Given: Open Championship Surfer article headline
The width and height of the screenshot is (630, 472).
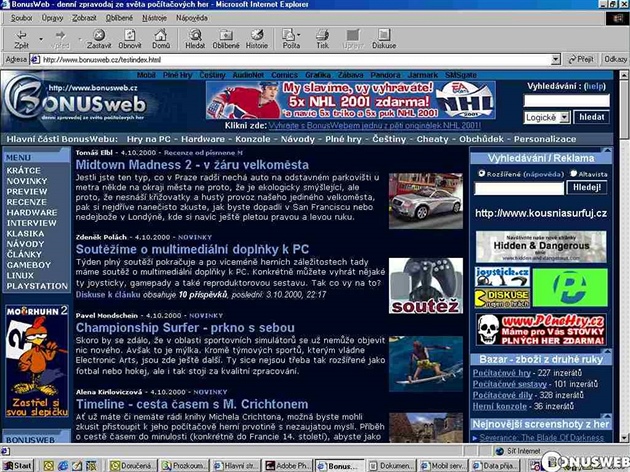Looking at the screenshot, I should [185, 328].
